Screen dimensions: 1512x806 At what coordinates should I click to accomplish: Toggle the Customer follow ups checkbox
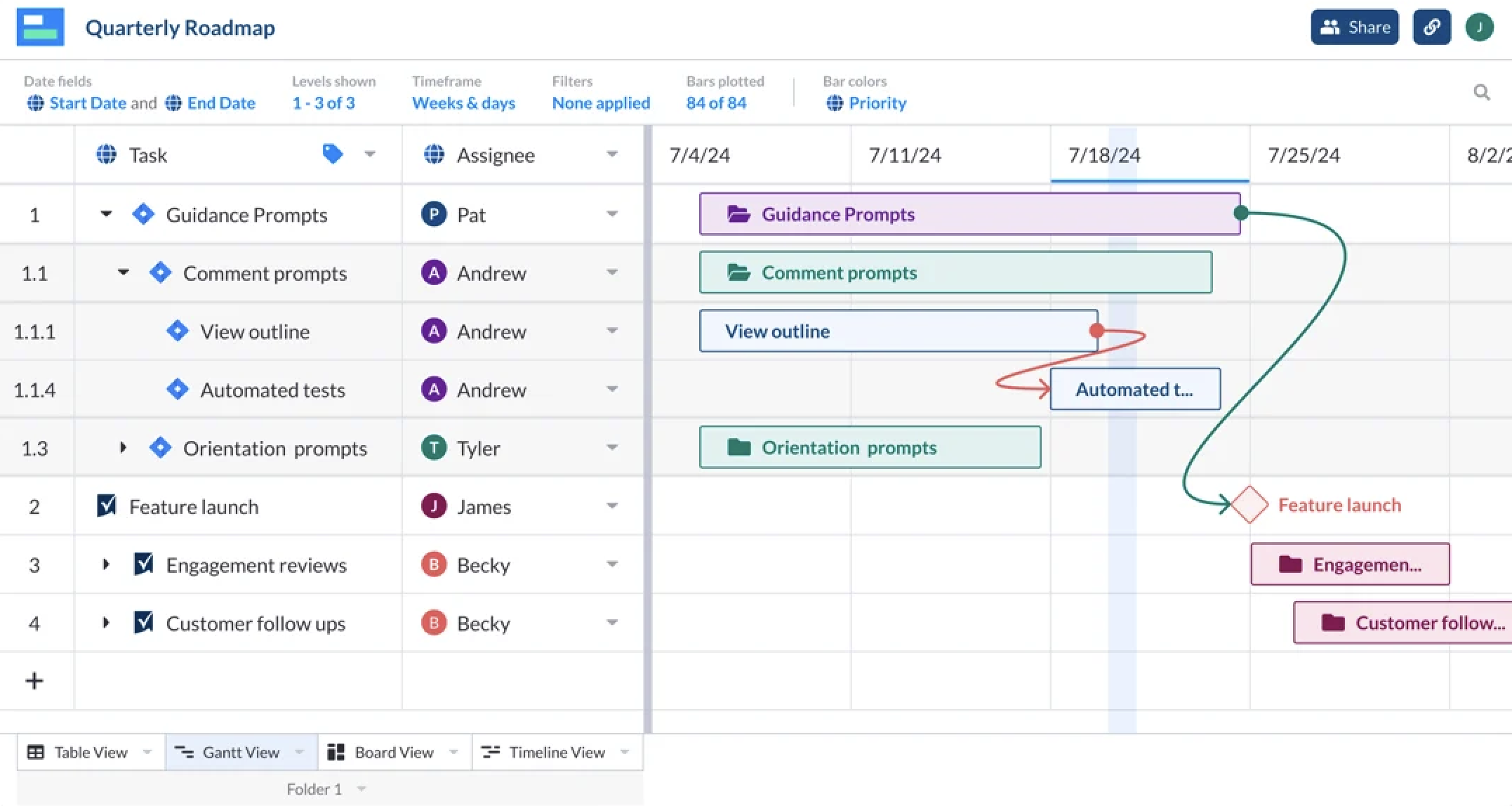point(143,622)
